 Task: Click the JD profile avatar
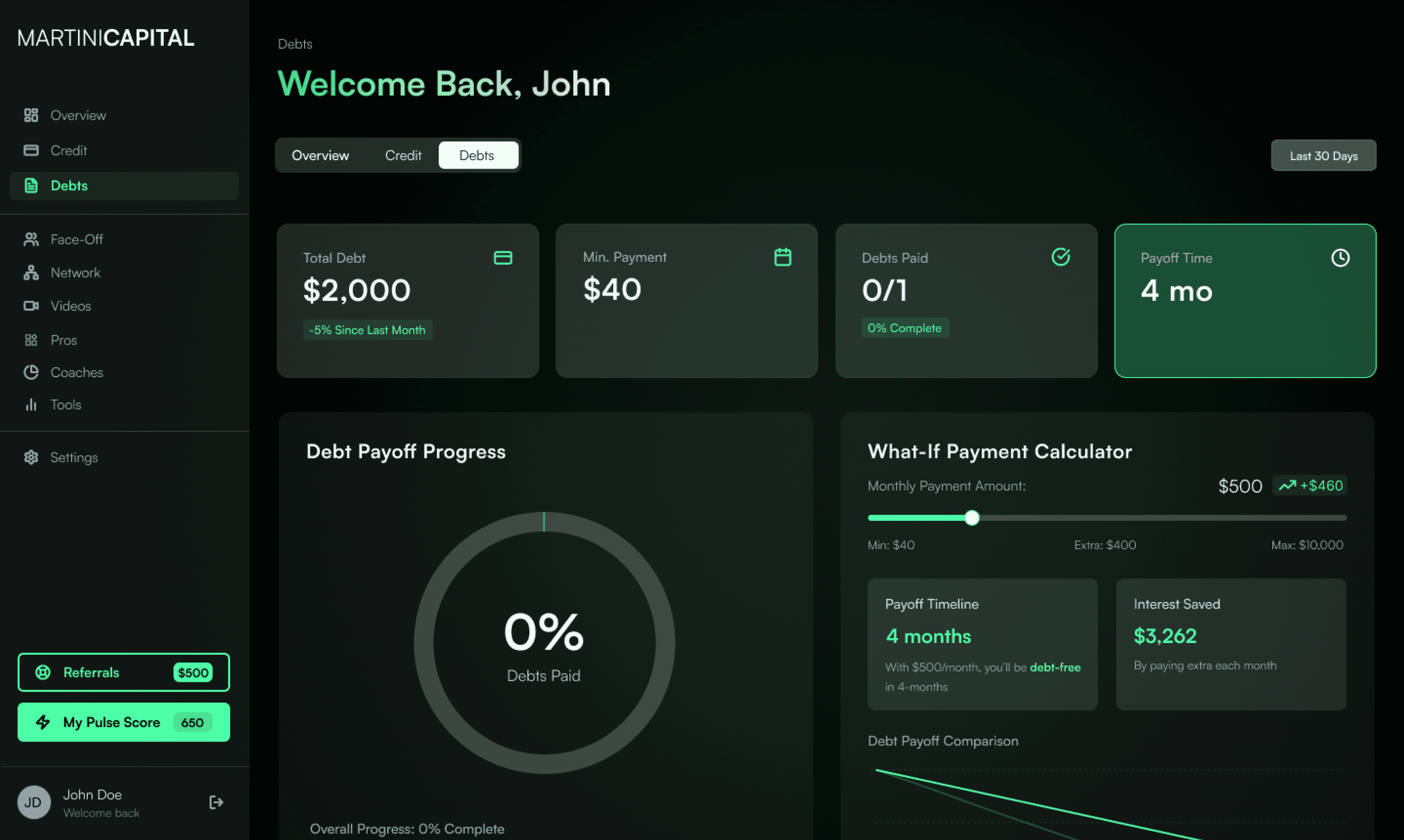coord(34,802)
